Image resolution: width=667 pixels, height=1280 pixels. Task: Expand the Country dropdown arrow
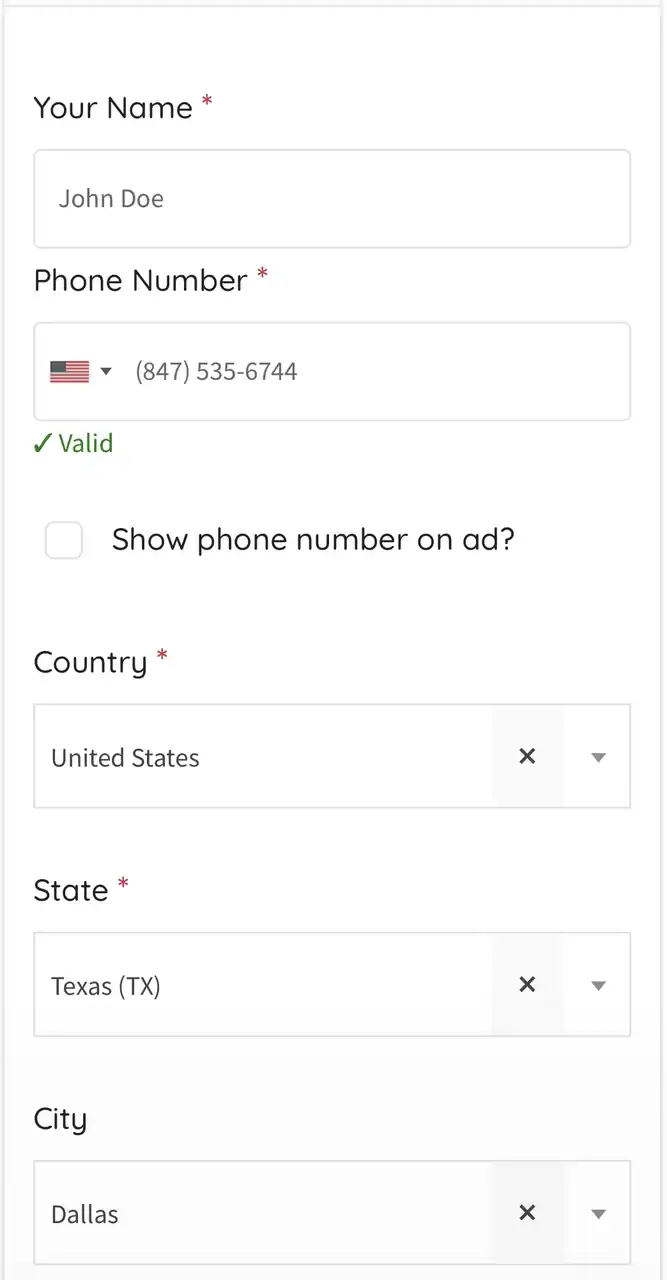click(598, 757)
